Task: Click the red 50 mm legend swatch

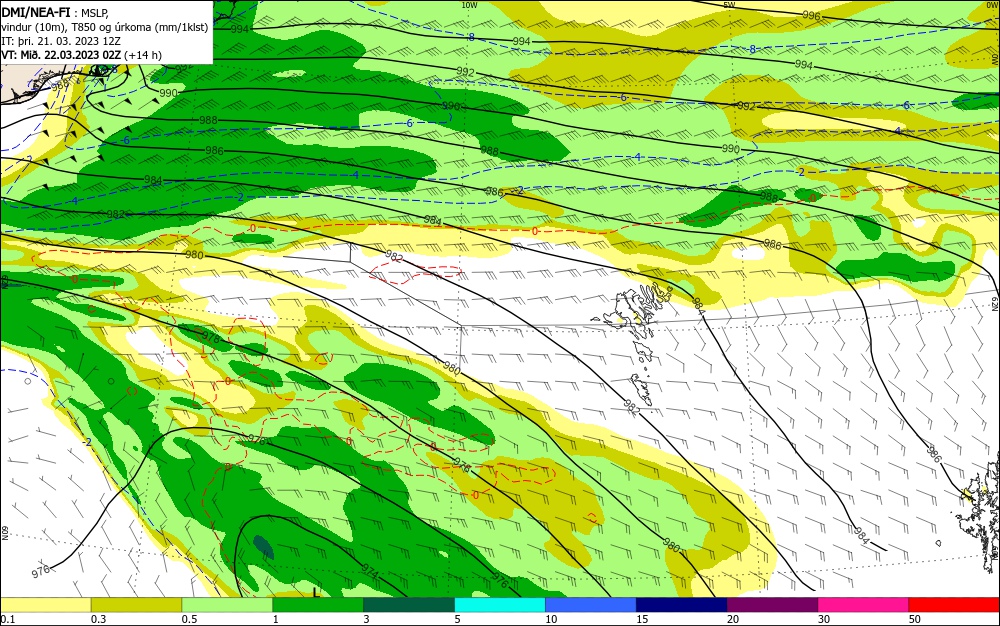Action: pos(954,605)
